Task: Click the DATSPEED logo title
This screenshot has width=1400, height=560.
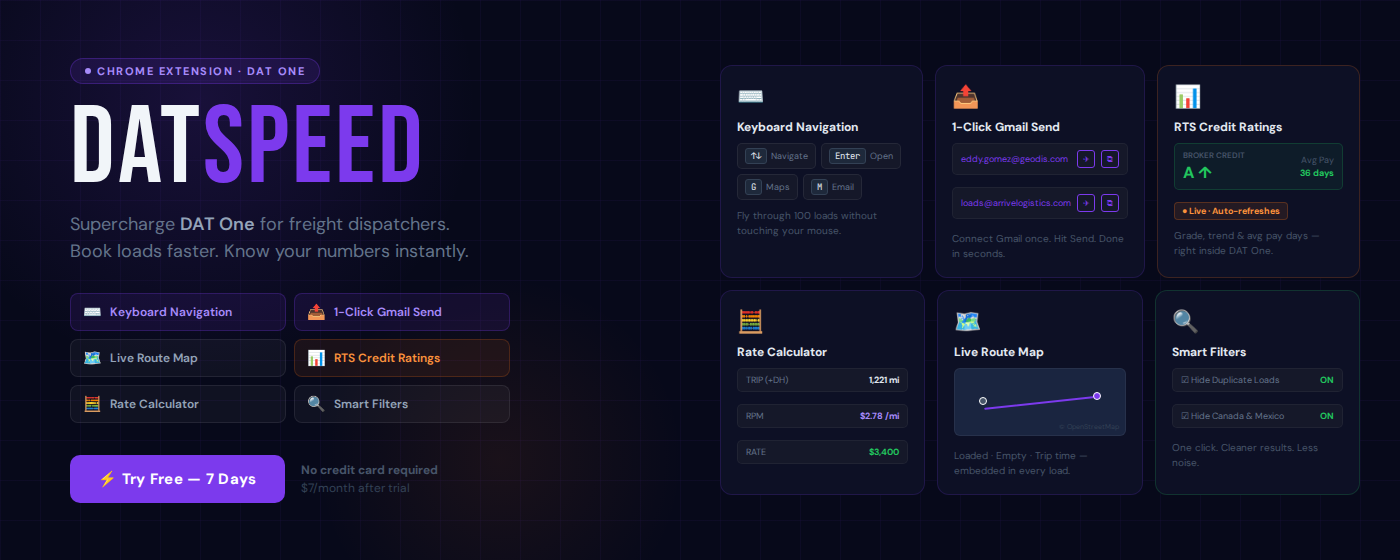Action: tap(246, 144)
